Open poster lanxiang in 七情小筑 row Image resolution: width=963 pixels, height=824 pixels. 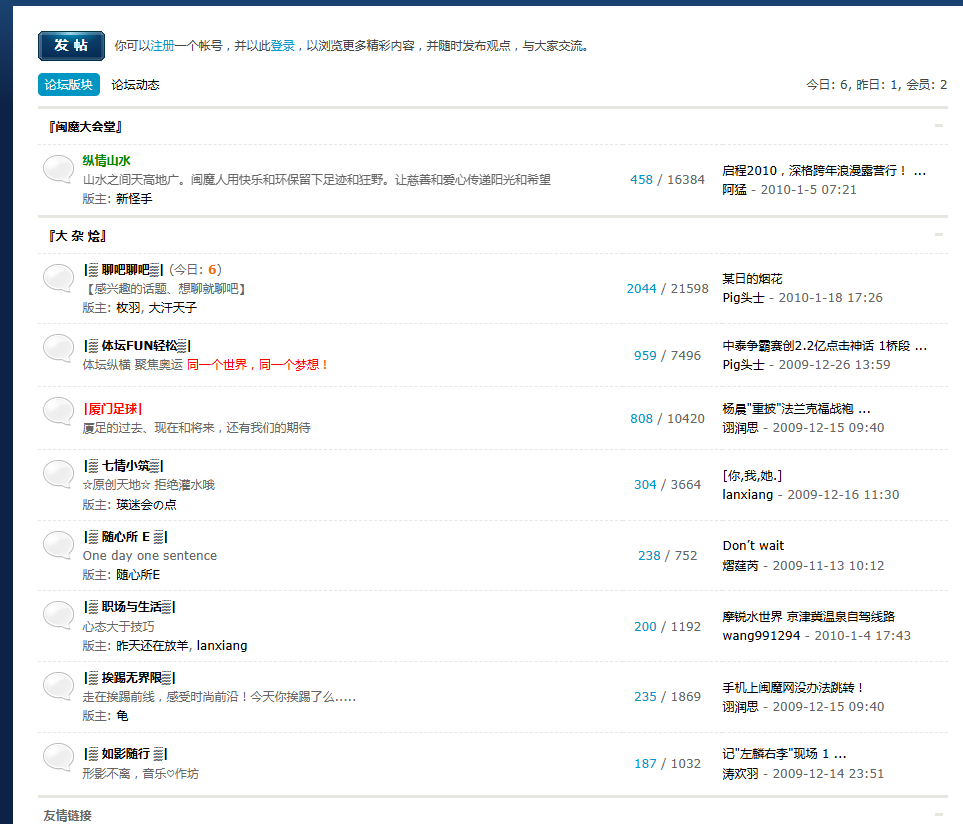click(x=747, y=495)
